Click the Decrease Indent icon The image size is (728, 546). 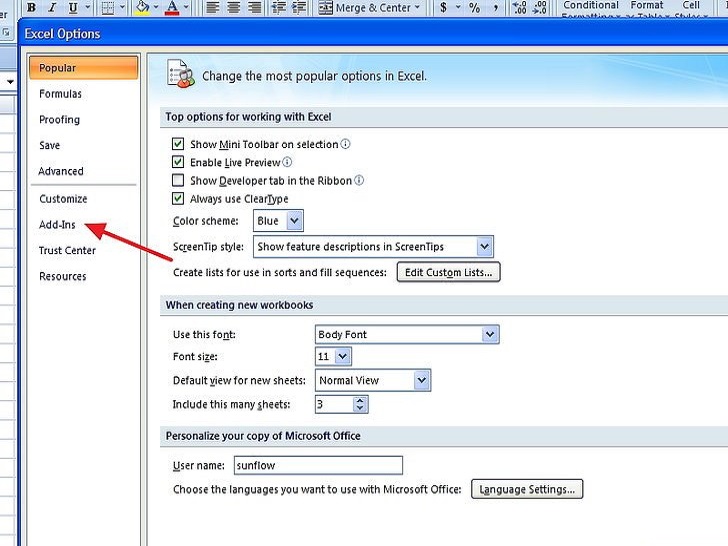pos(278,7)
